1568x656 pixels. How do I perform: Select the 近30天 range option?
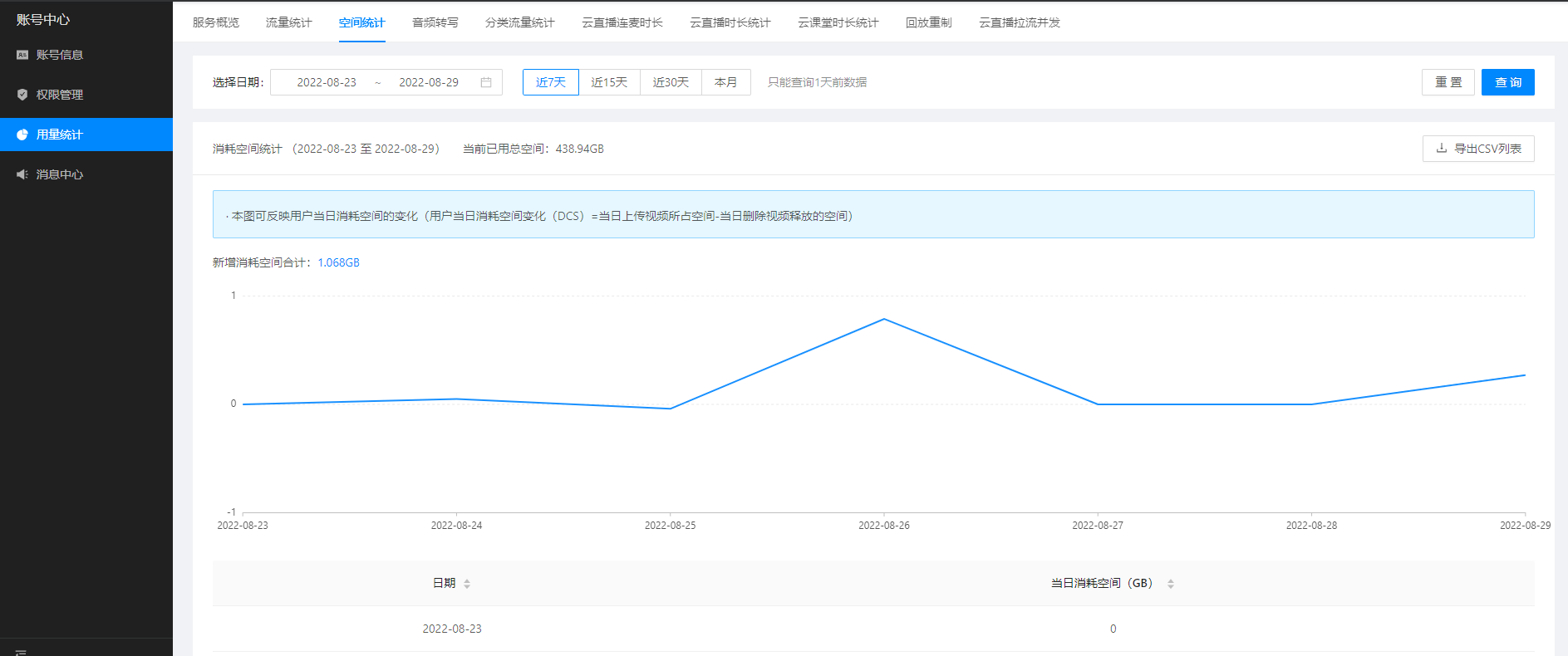coord(671,82)
